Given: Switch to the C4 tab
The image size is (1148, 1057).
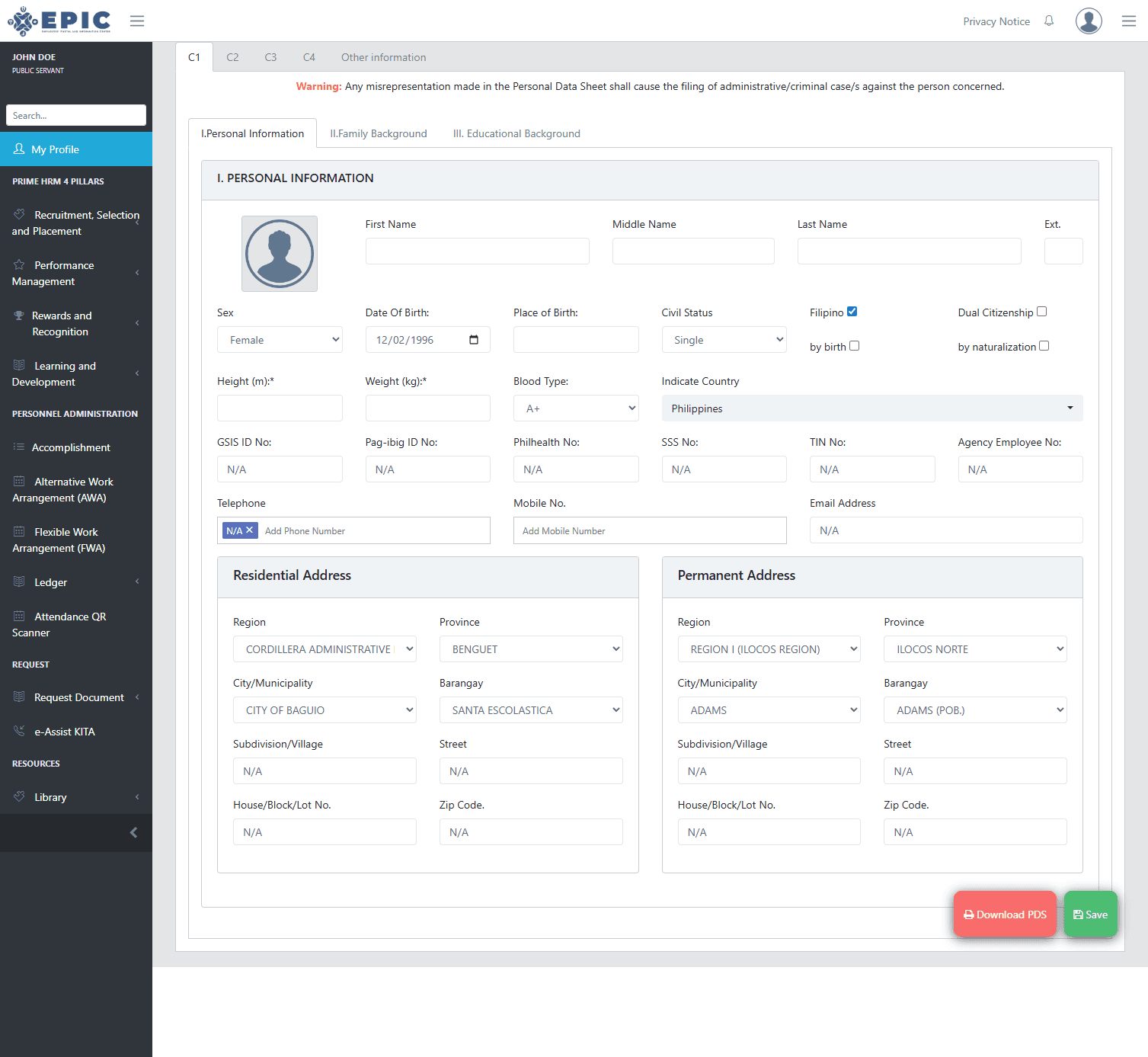Looking at the screenshot, I should pos(309,57).
